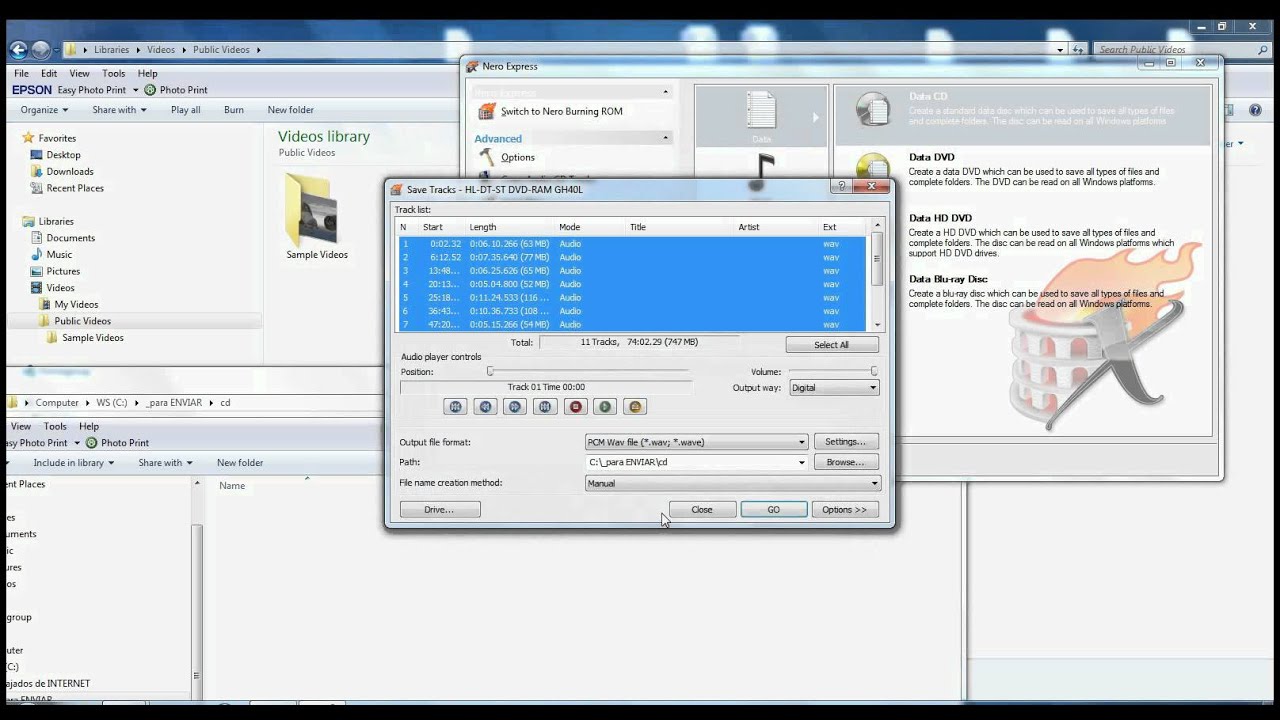Image resolution: width=1280 pixels, height=720 pixels.
Task: Stop playback with the red stop button
Action: point(575,407)
